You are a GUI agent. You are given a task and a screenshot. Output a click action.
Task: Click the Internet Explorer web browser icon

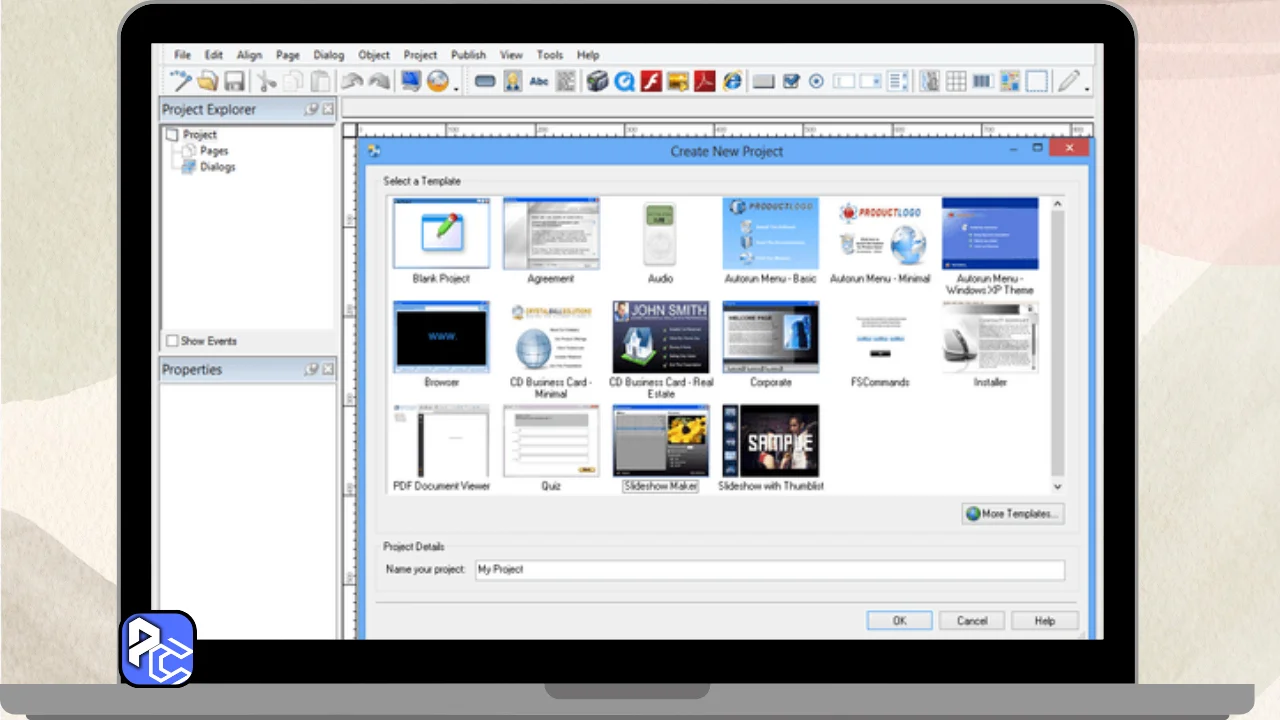pyautogui.click(x=733, y=82)
